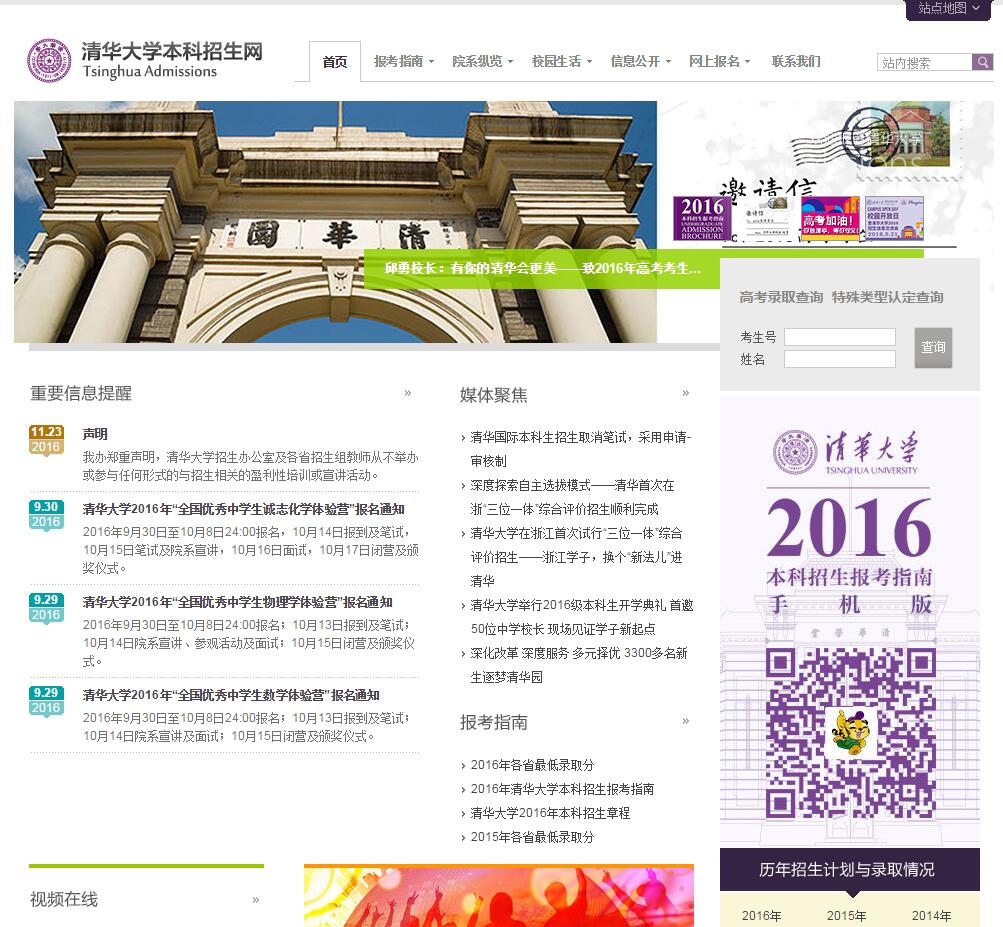Select 2016年 in admissions history

pyautogui.click(x=761, y=915)
